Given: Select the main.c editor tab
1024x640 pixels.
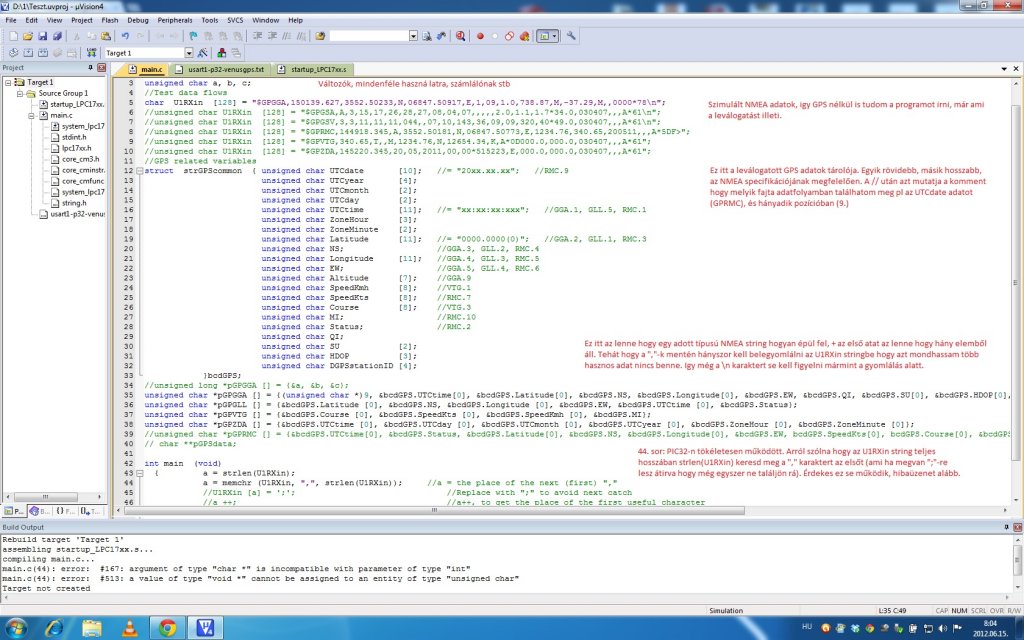Looking at the screenshot, I should click(146, 69).
